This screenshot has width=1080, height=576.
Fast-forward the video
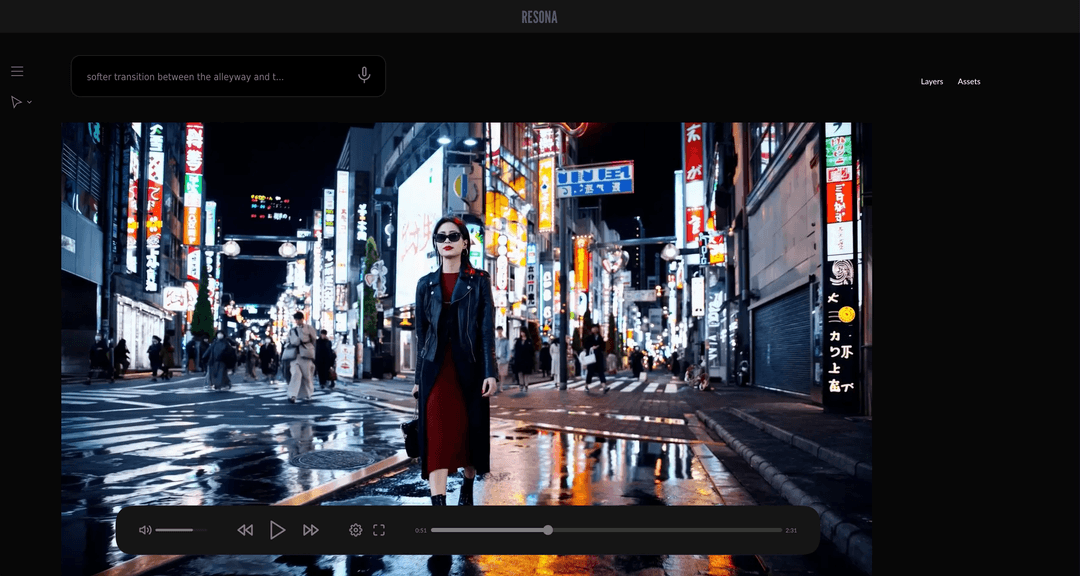(x=311, y=530)
